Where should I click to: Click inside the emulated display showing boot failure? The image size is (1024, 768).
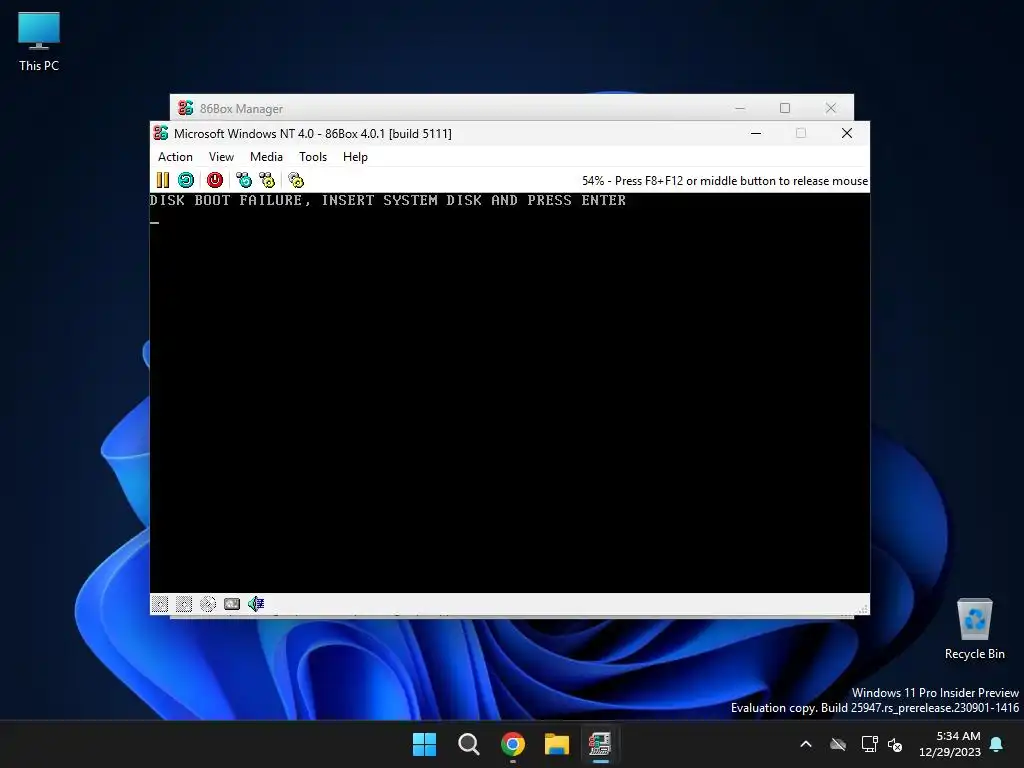[x=509, y=392]
